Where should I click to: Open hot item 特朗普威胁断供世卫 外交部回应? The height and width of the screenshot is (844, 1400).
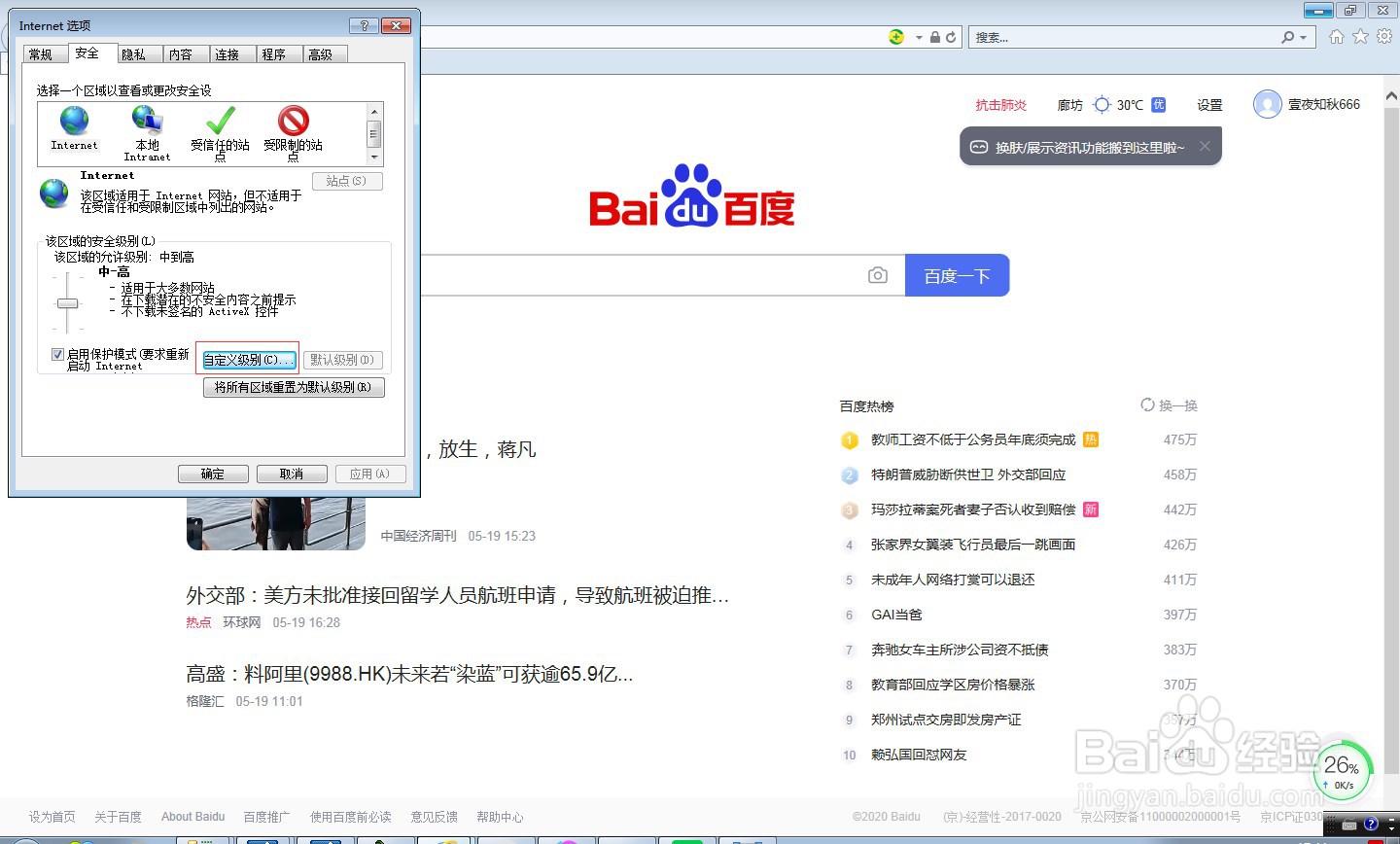click(x=968, y=475)
